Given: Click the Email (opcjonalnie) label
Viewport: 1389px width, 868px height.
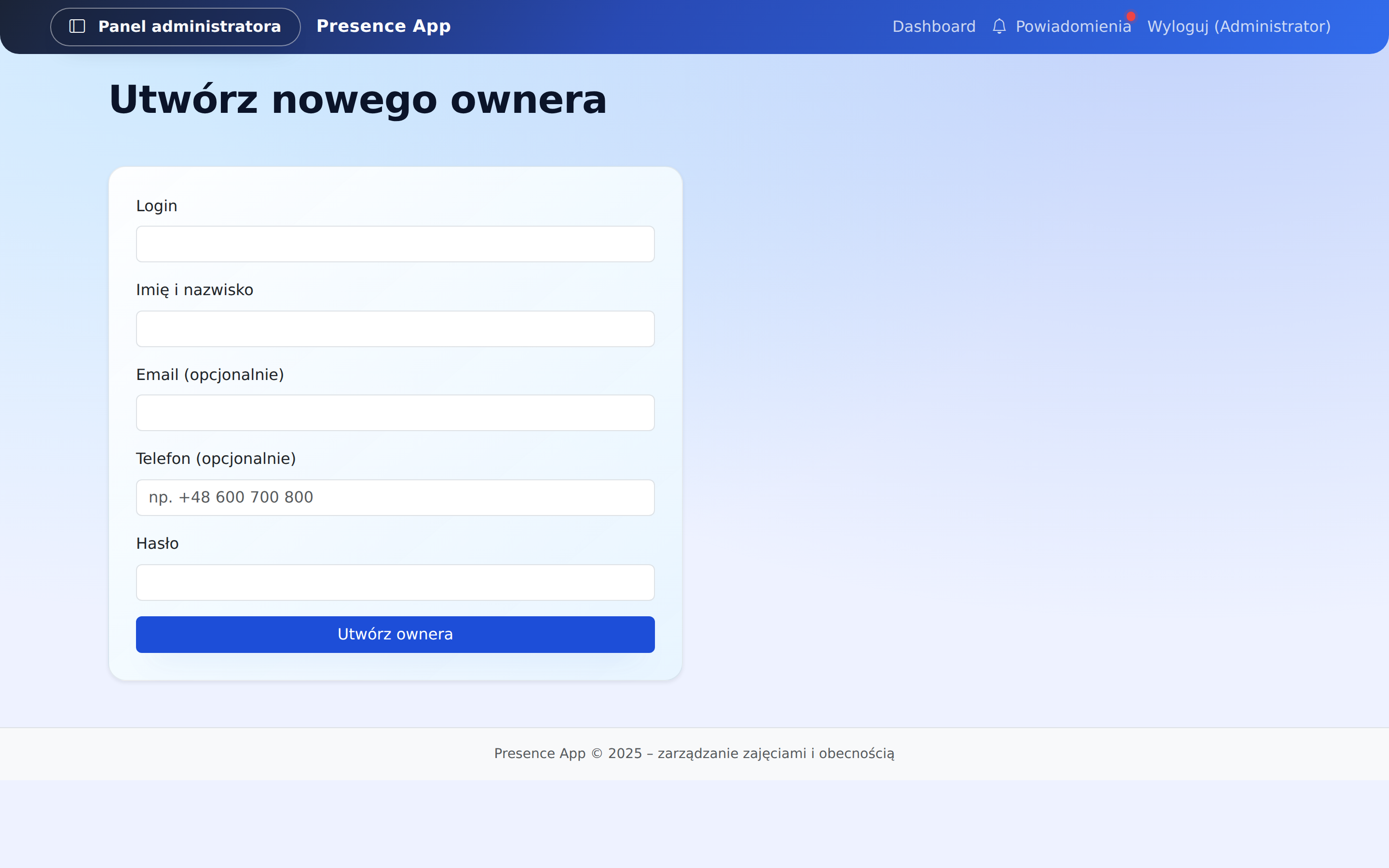Looking at the screenshot, I should tap(210, 375).
